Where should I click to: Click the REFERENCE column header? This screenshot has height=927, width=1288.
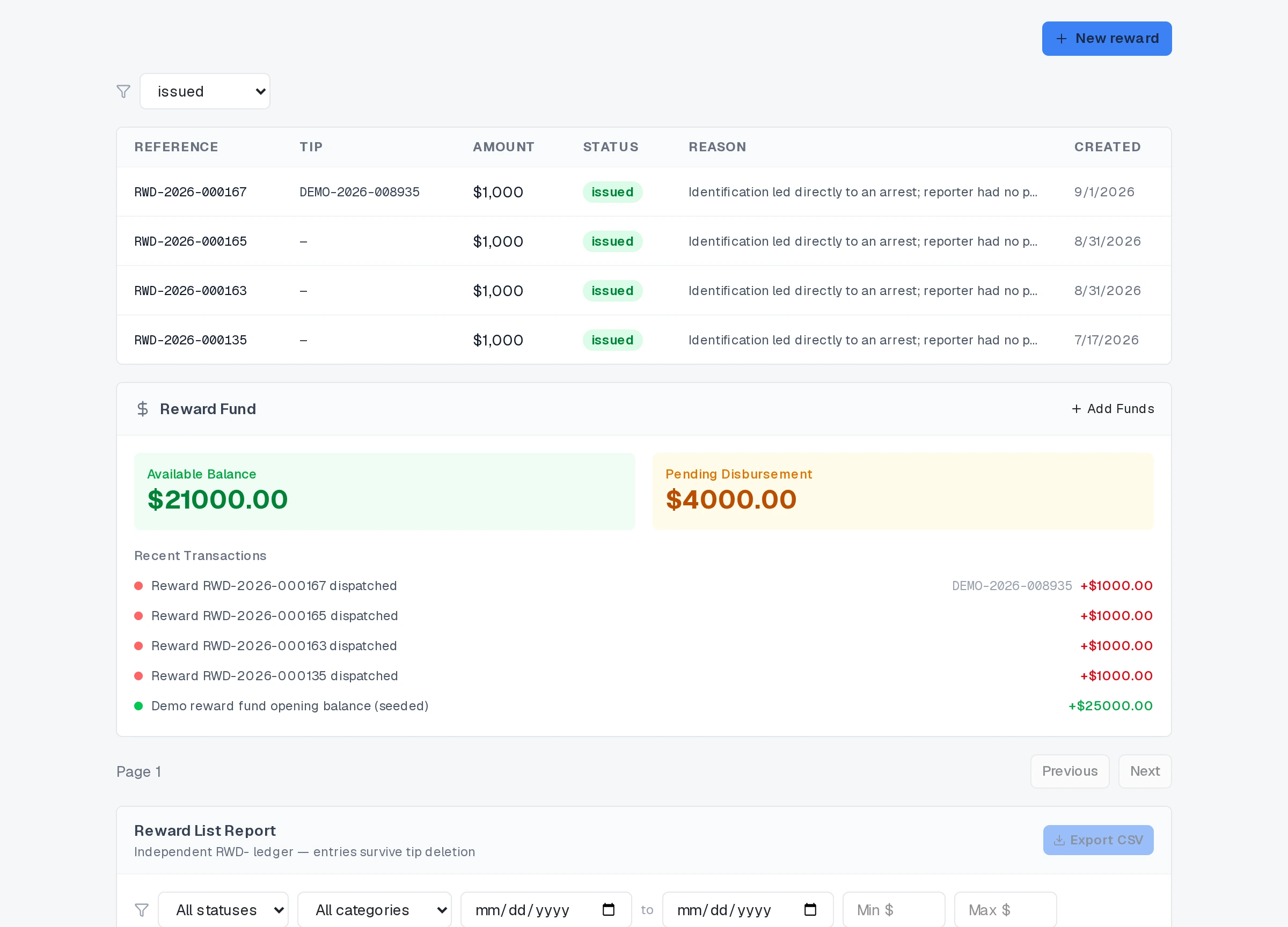pos(176,147)
